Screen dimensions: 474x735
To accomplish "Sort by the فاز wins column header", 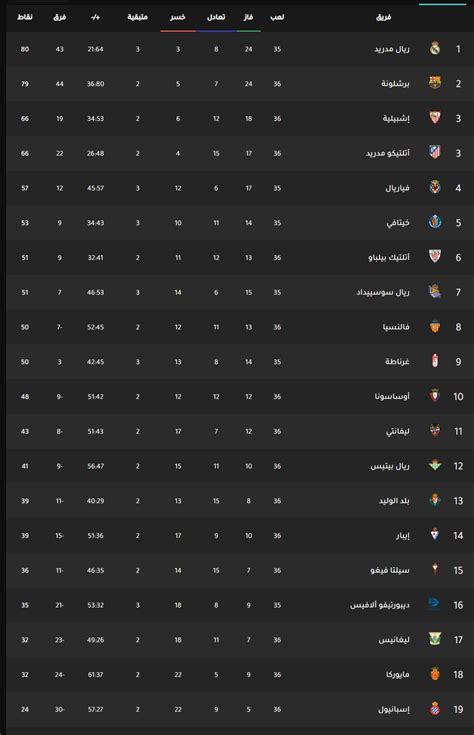I will [248, 17].
